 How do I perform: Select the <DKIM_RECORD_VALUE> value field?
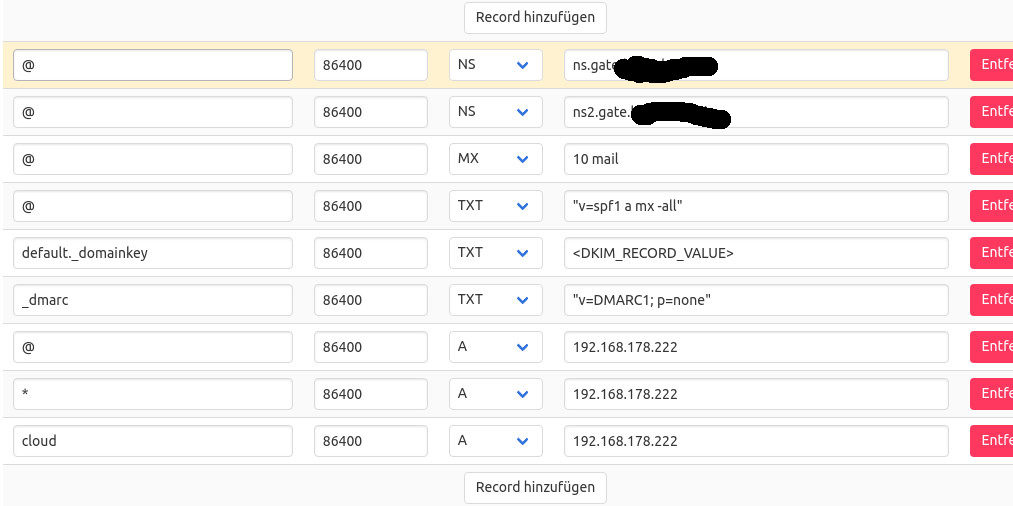point(755,253)
